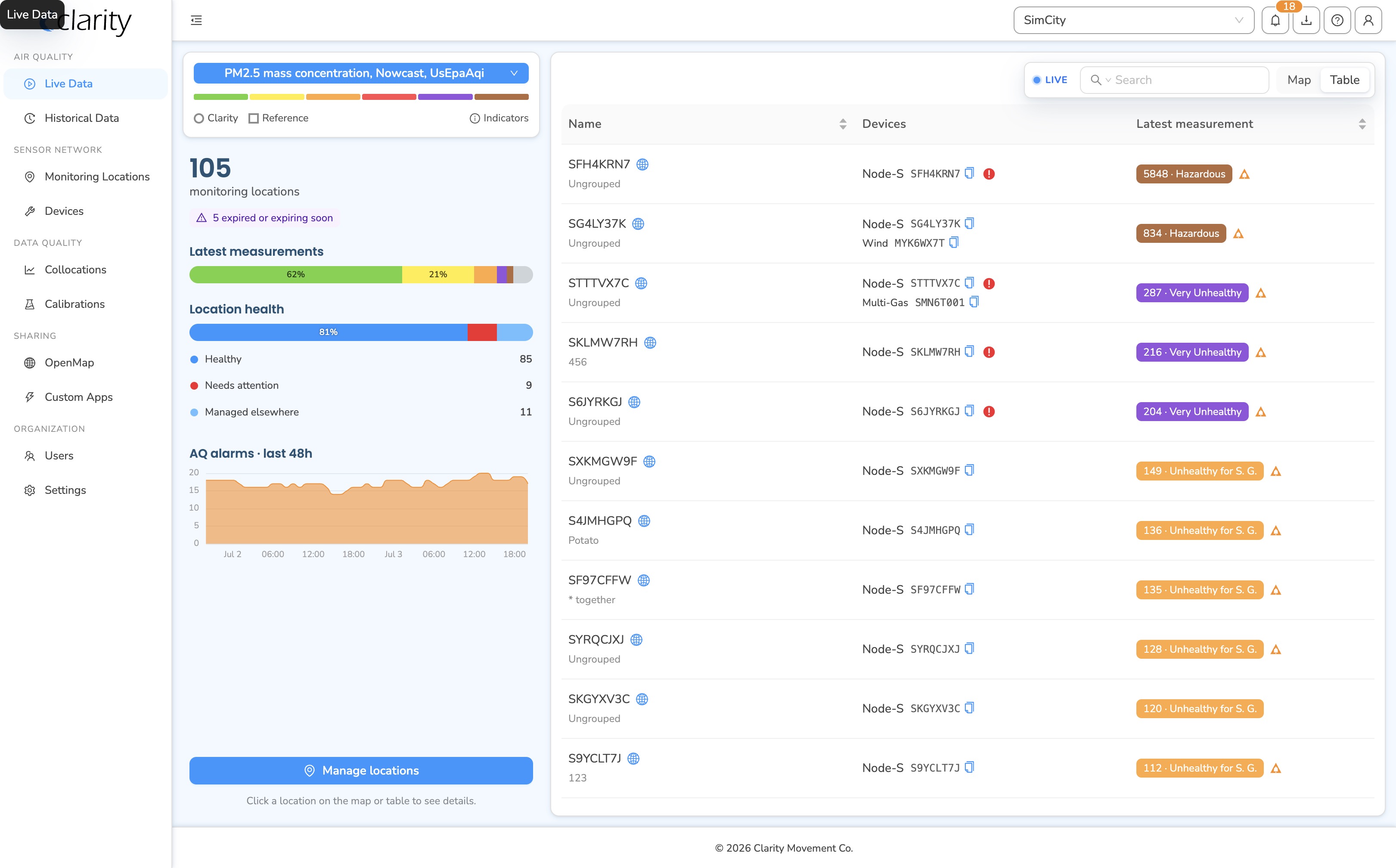
Task: Copy device ID SFH4KRN7
Action: pyautogui.click(x=970, y=174)
